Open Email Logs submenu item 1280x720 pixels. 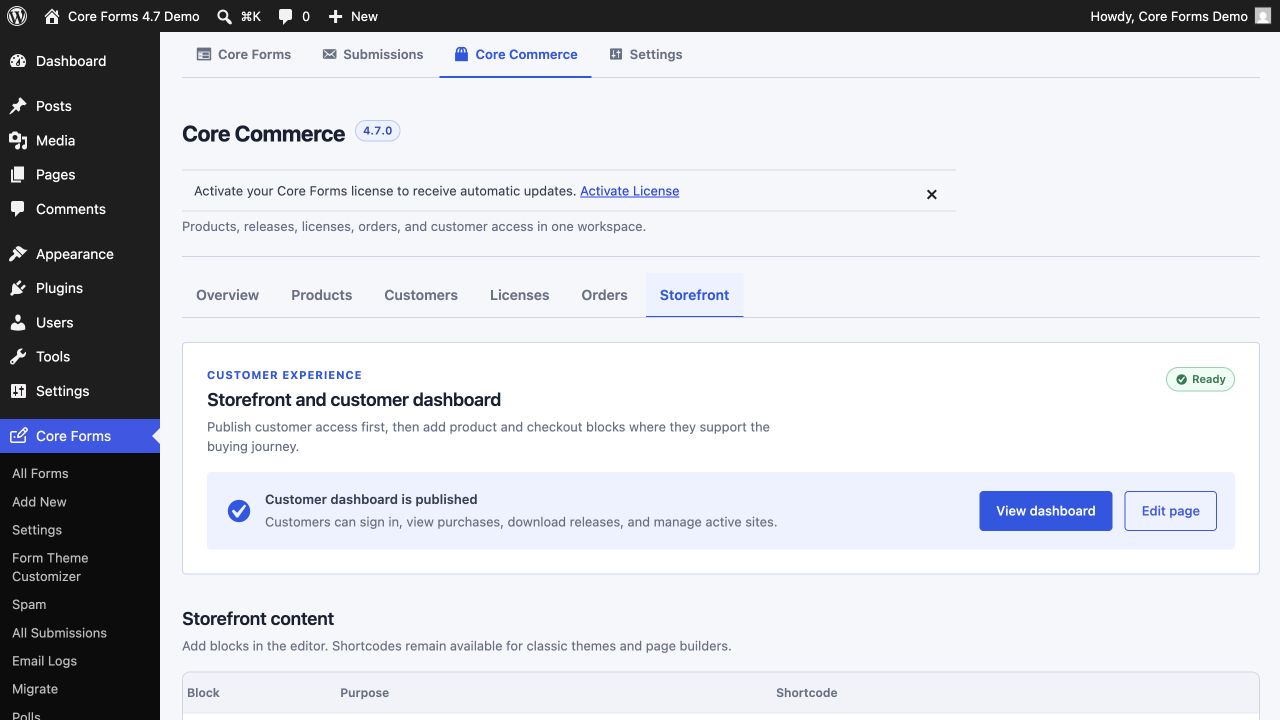click(44, 661)
